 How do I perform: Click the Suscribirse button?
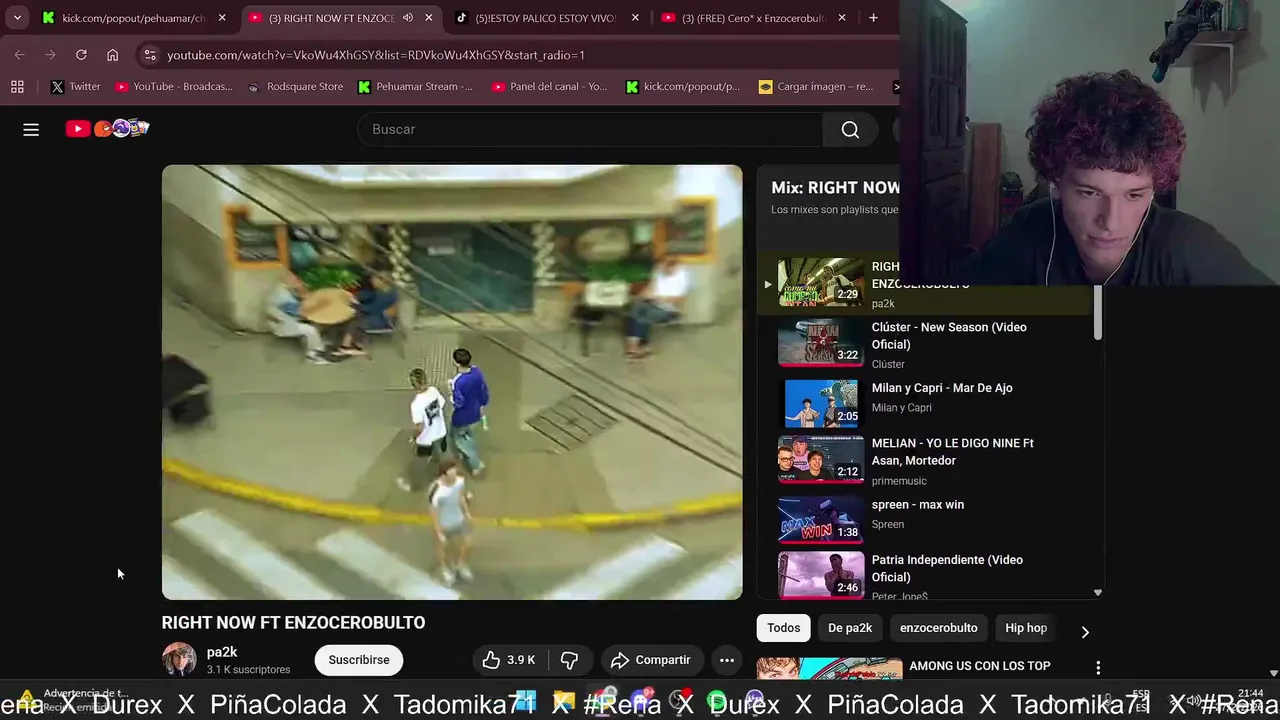tap(359, 660)
